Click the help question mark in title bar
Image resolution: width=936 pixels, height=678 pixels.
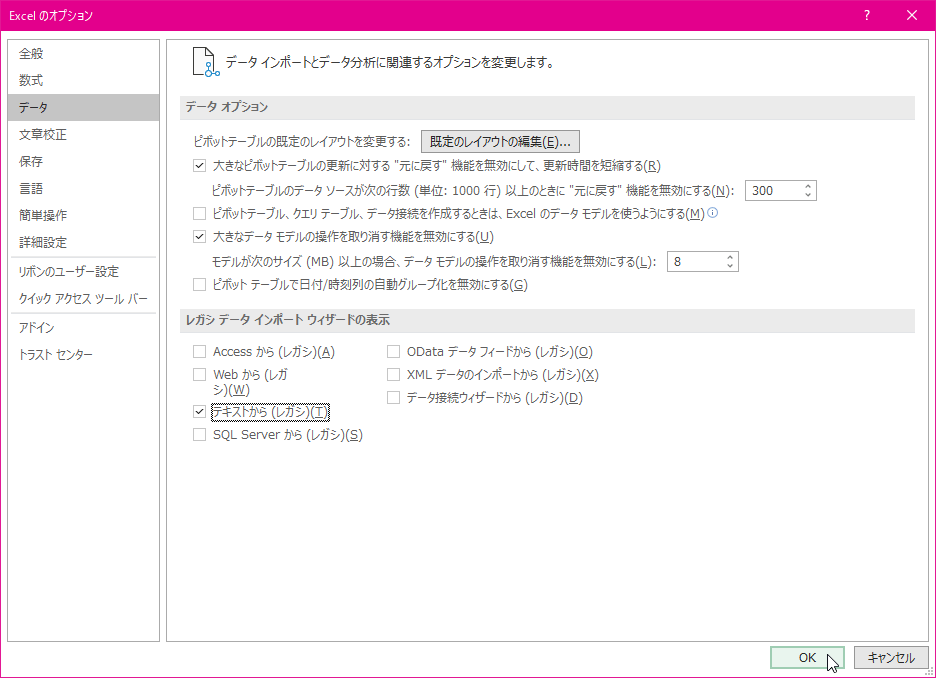tap(867, 16)
